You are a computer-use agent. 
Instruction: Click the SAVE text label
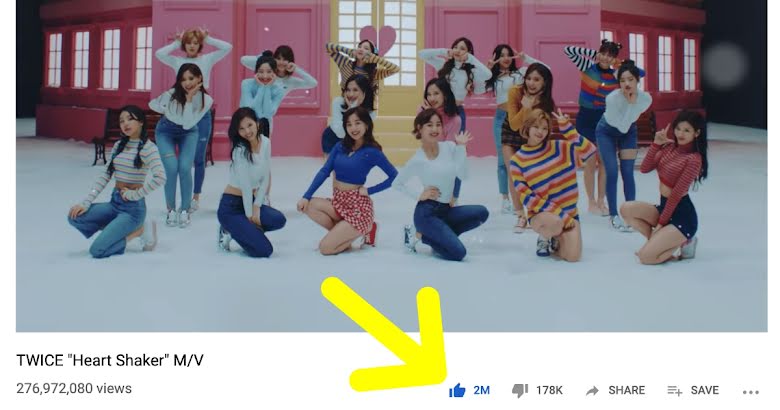coord(704,391)
